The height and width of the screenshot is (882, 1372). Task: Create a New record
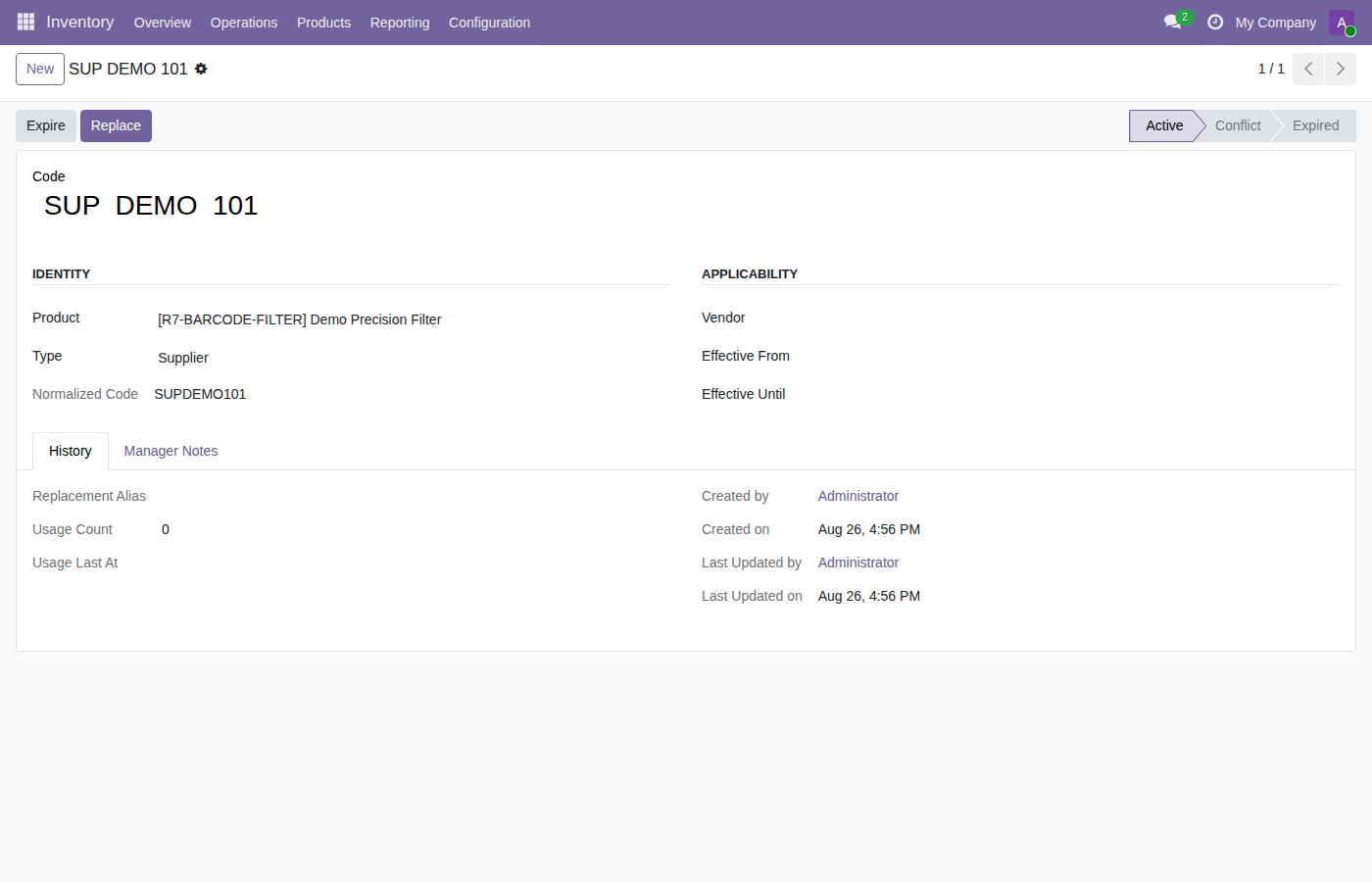pos(40,69)
